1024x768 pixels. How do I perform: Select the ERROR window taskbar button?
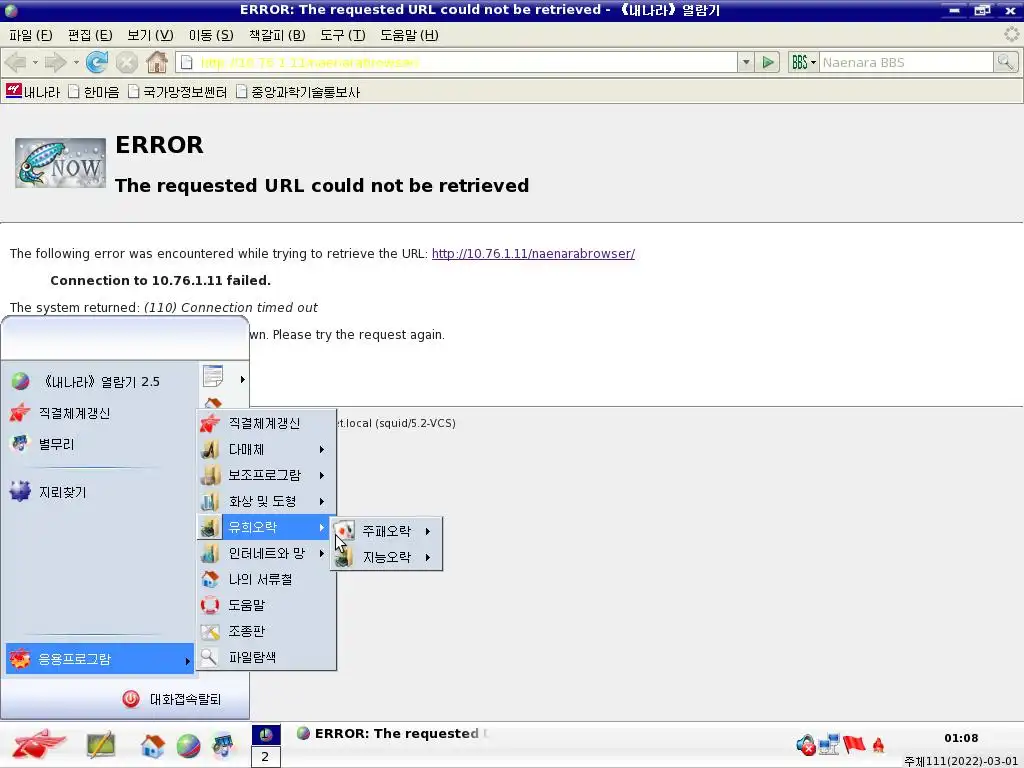[x=392, y=733]
